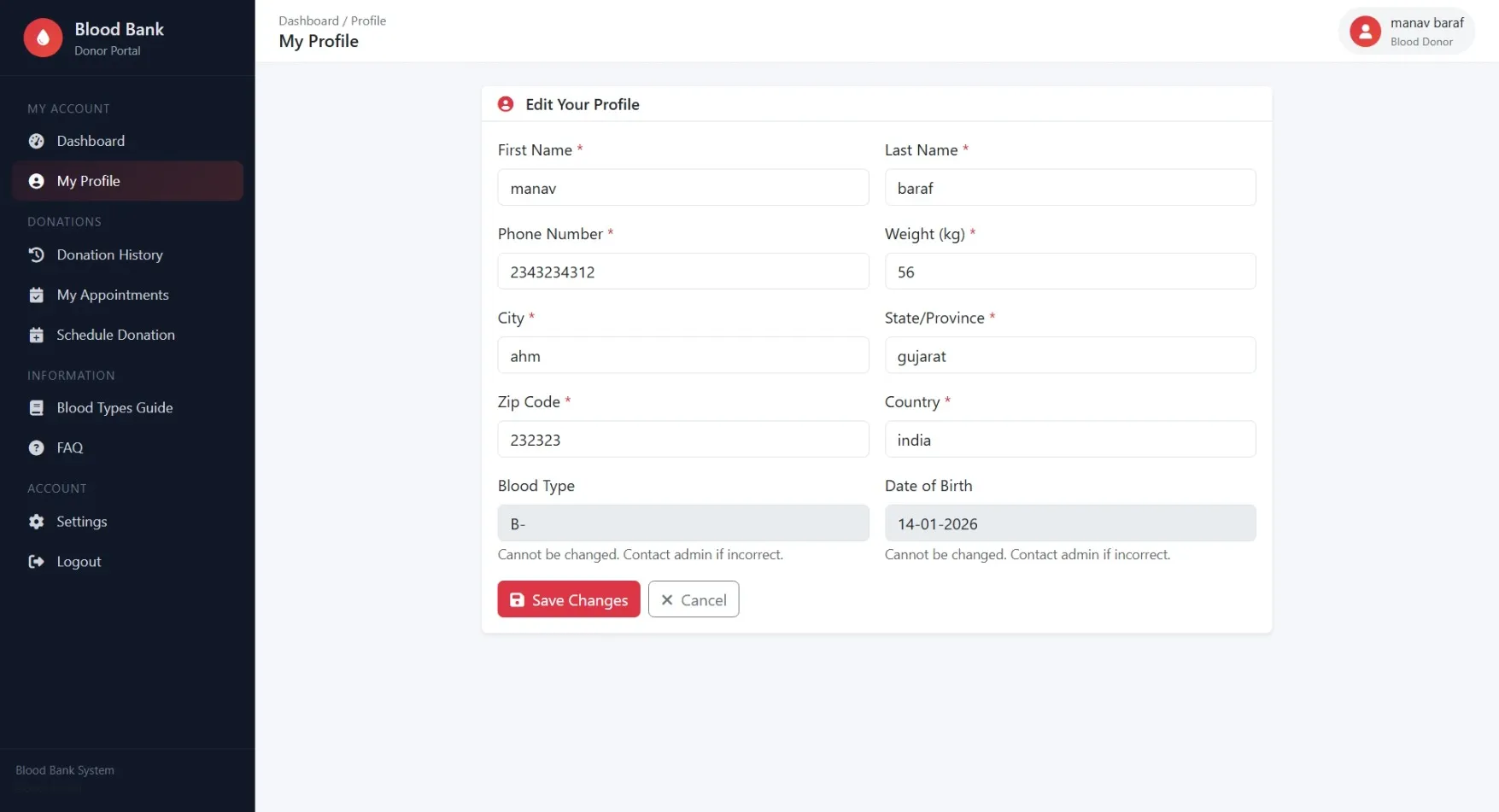The image size is (1499, 812).
Task: Click the Donation History clock icon
Action: click(x=36, y=254)
